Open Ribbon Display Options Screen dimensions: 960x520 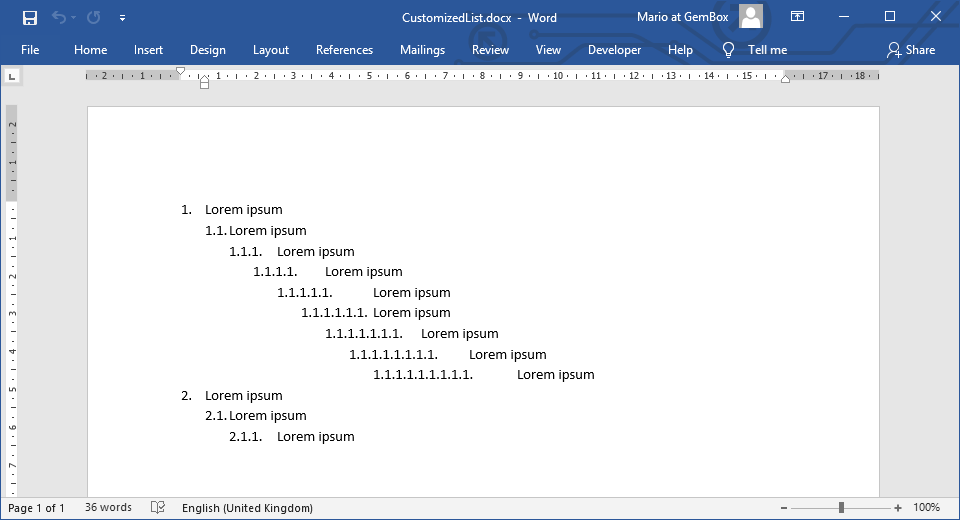(797, 17)
